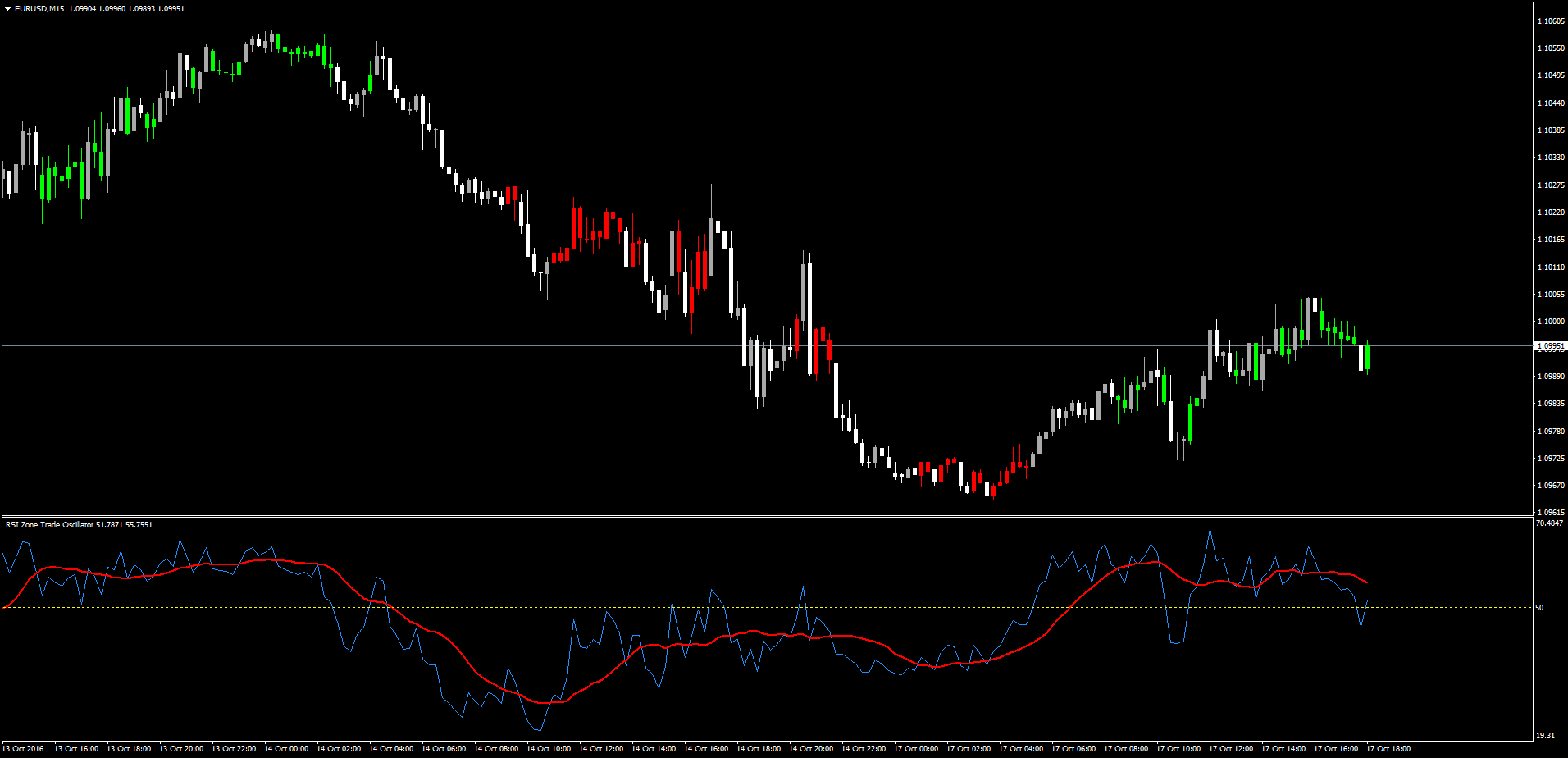The height and width of the screenshot is (758, 1568).
Task: Select the 17 Oct 16:00 time label
Action: (1336, 748)
